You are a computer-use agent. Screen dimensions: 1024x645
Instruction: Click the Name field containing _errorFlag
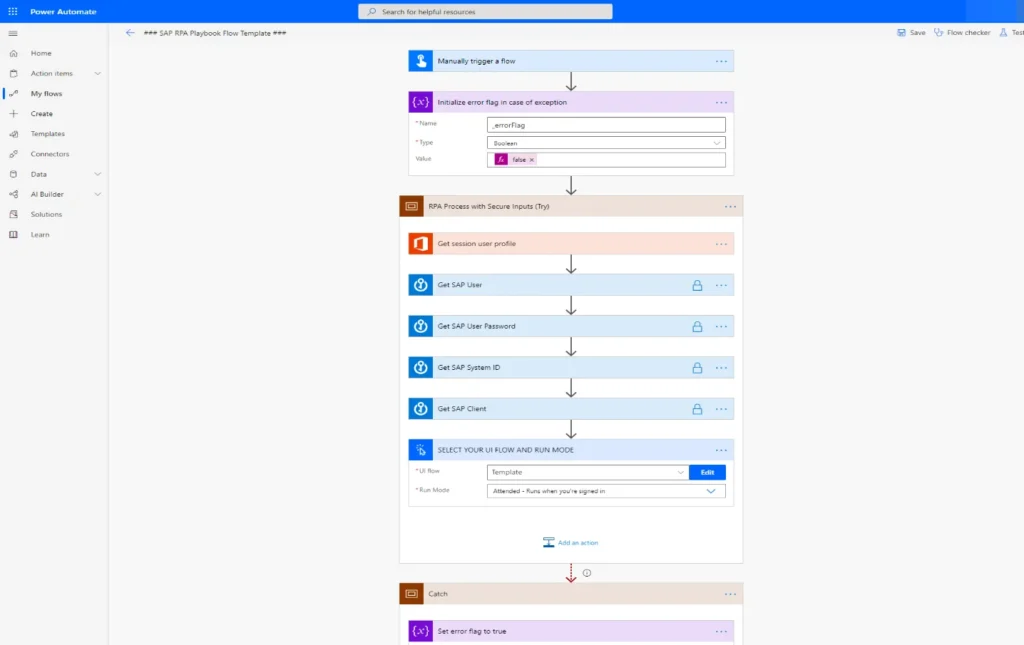coord(606,125)
